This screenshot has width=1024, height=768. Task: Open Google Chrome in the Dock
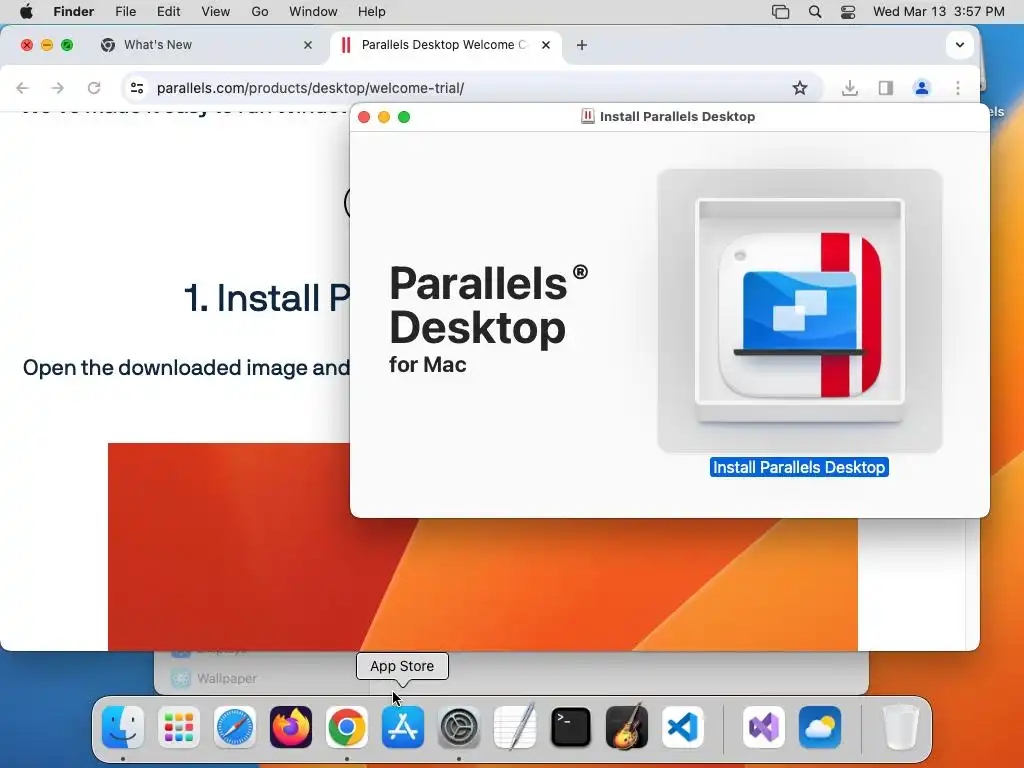coord(347,727)
